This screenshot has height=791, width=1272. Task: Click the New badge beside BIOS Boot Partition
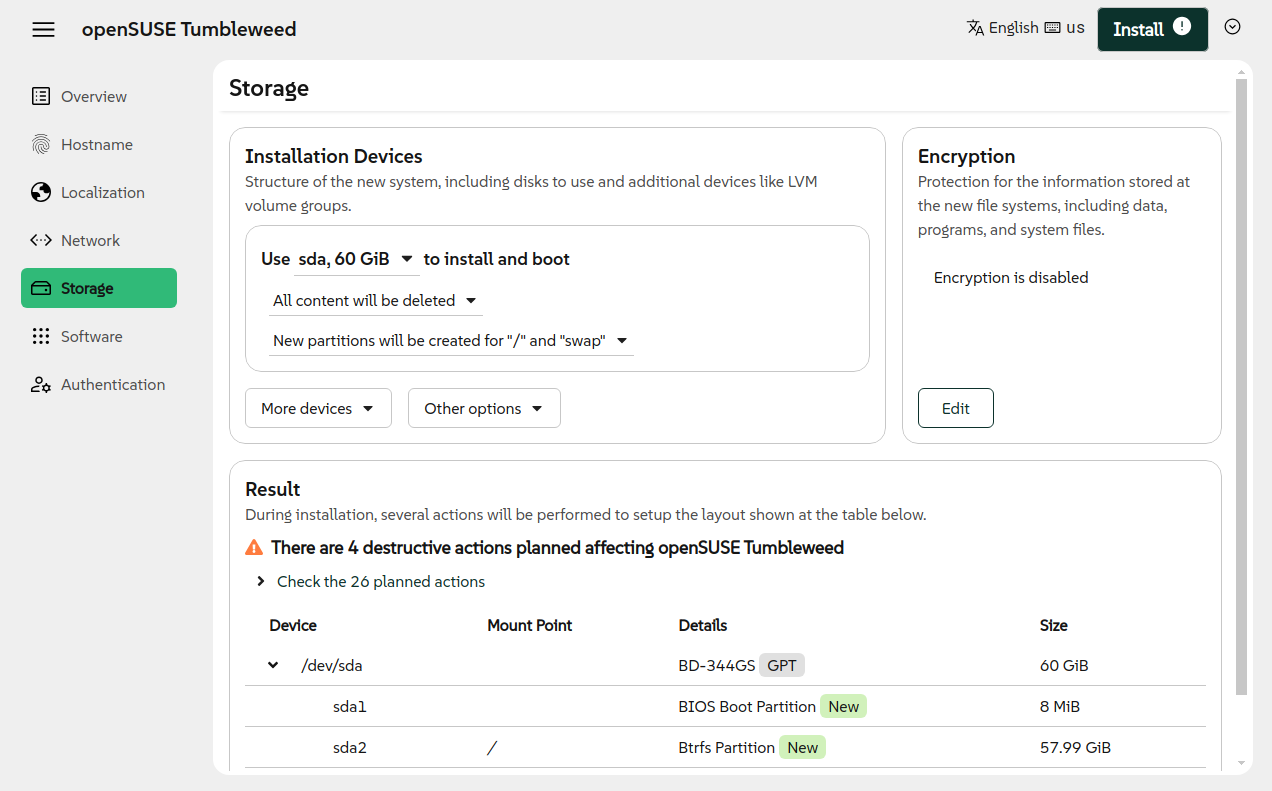[843, 706]
